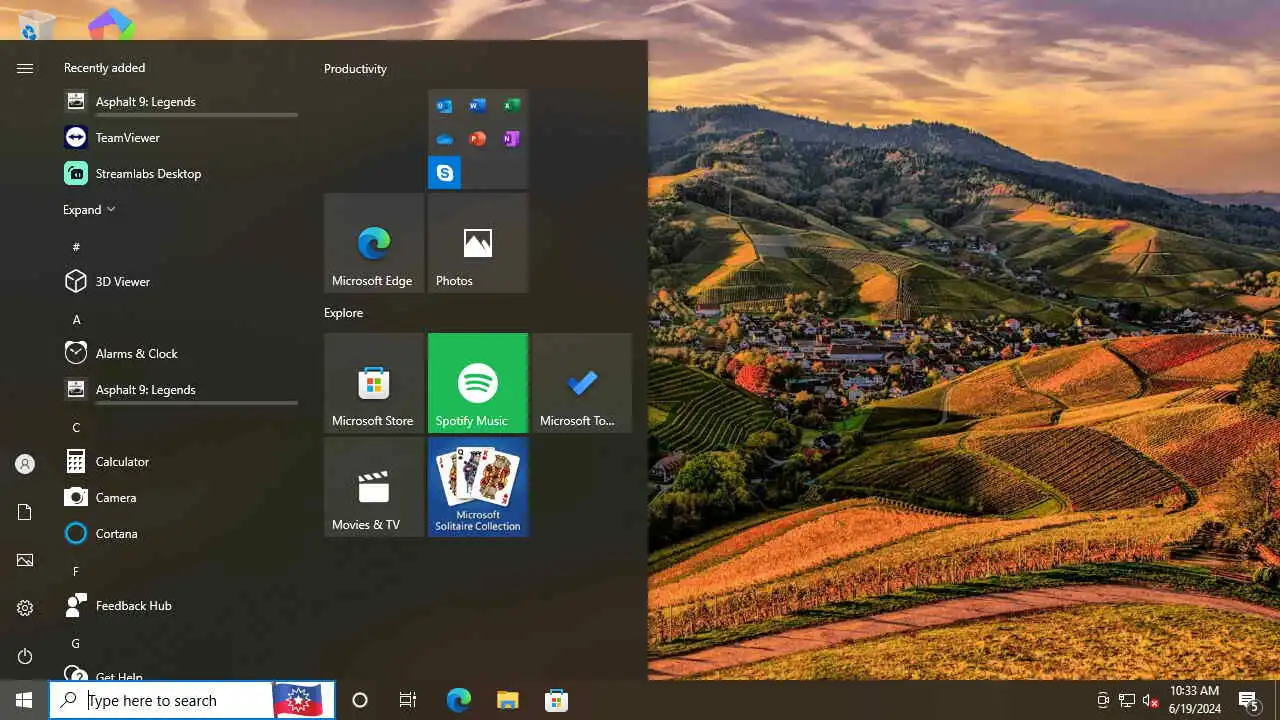Open the Microsoft To Do tile
The width and height of the screenshot is (1280, 720).
click(582, 383)
